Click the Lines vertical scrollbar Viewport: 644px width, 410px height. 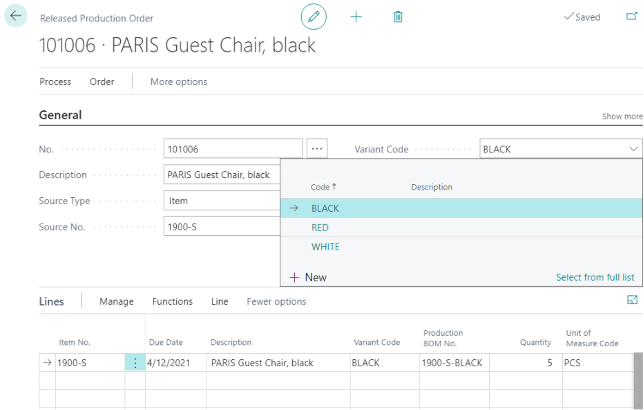click(x=638, y=380)
